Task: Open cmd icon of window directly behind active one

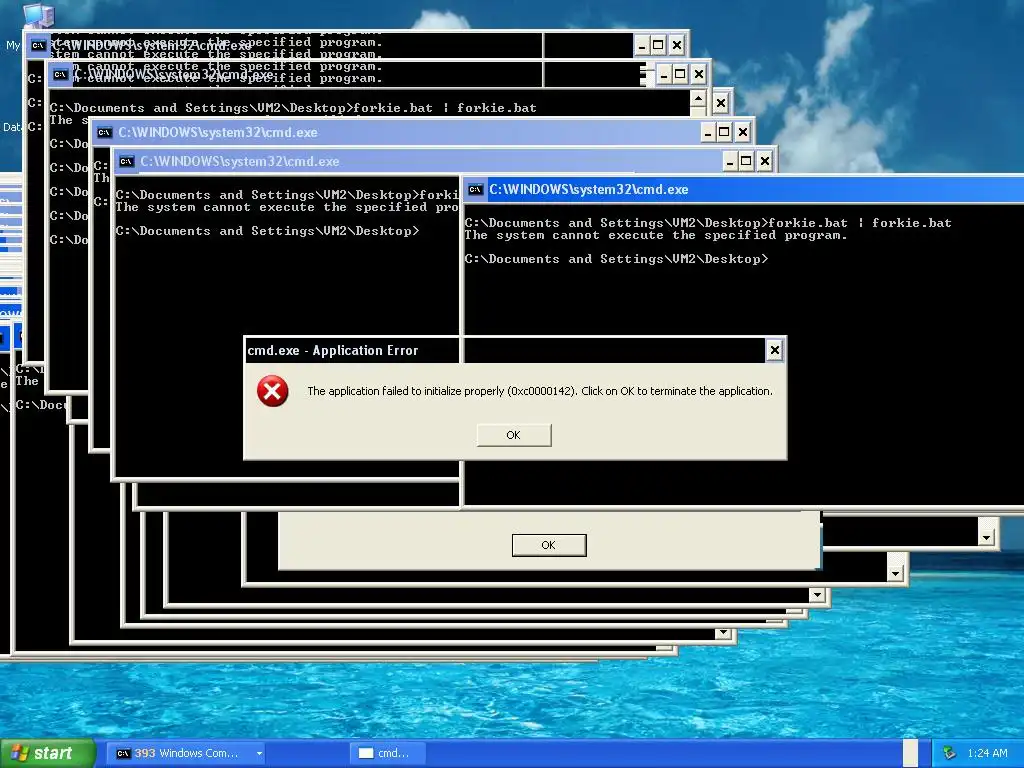Action: point(127,161)
